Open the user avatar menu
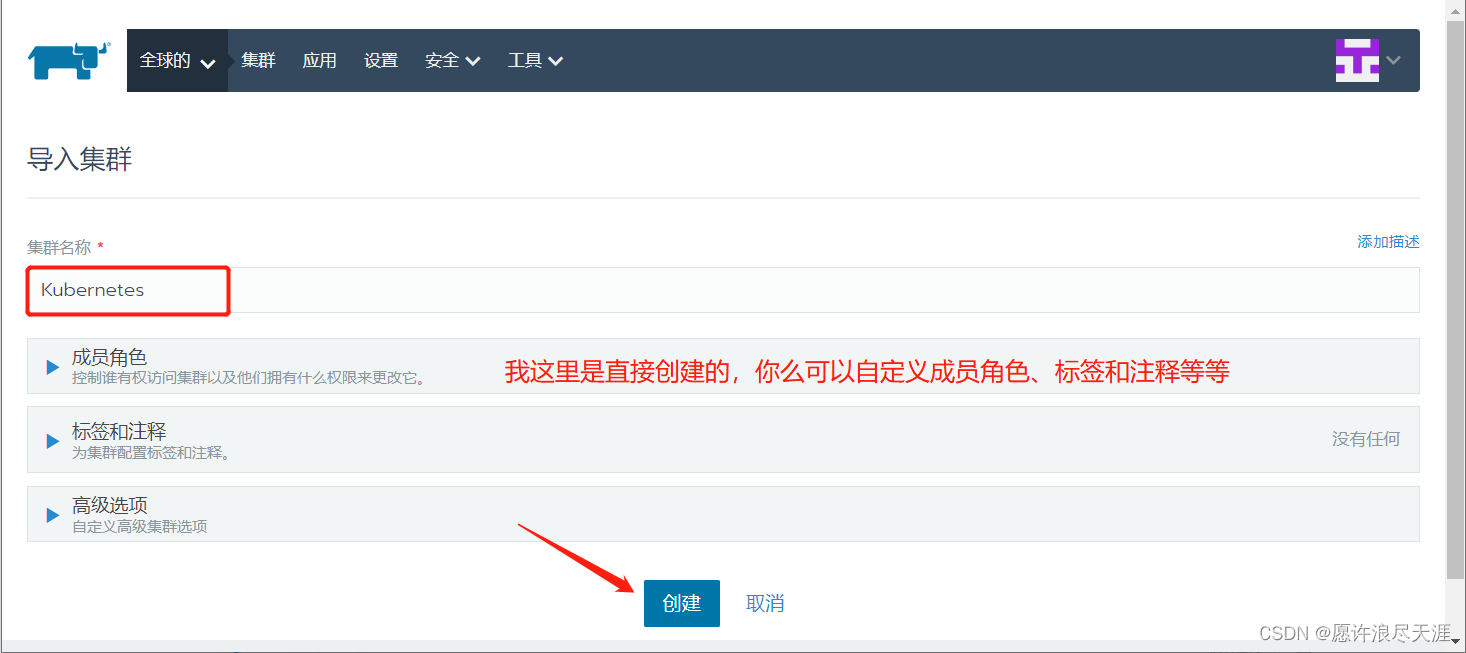 pyautogui.click(x=1368, y=60)
